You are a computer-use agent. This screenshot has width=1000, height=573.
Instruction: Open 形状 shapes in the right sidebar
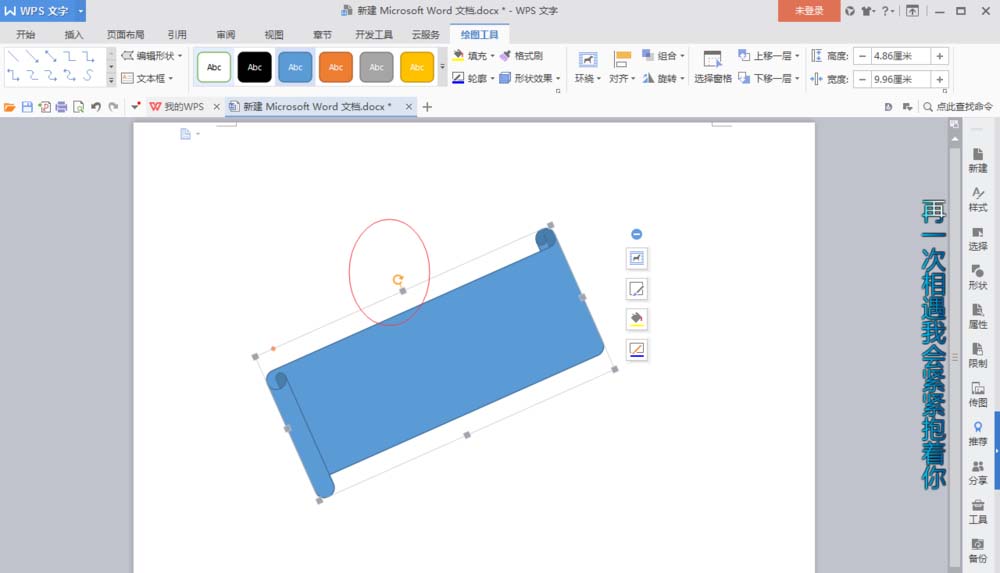click(x=978, y=278)
